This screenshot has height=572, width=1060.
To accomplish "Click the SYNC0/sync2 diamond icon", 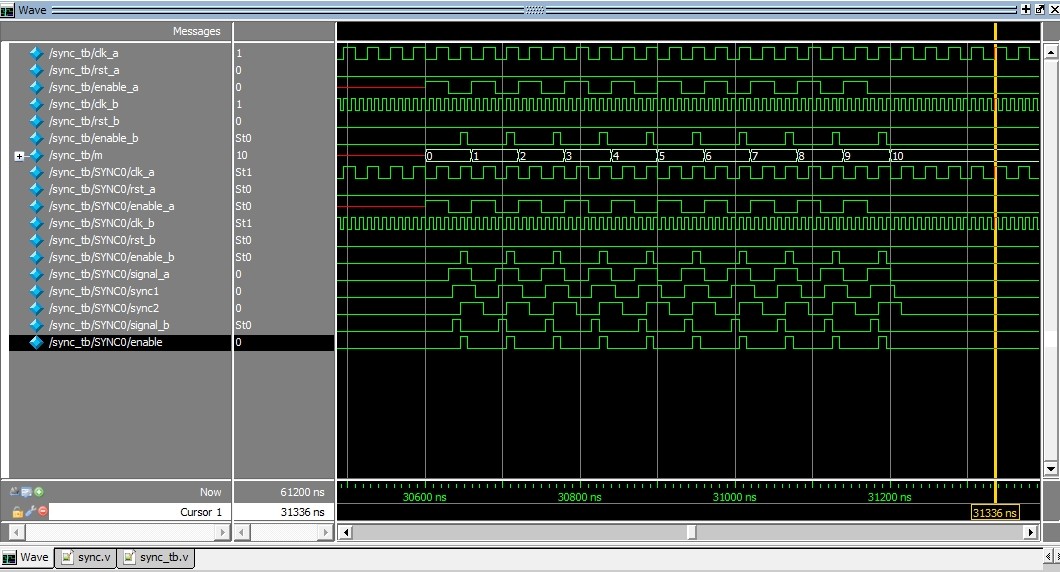I will coord(37,308).
